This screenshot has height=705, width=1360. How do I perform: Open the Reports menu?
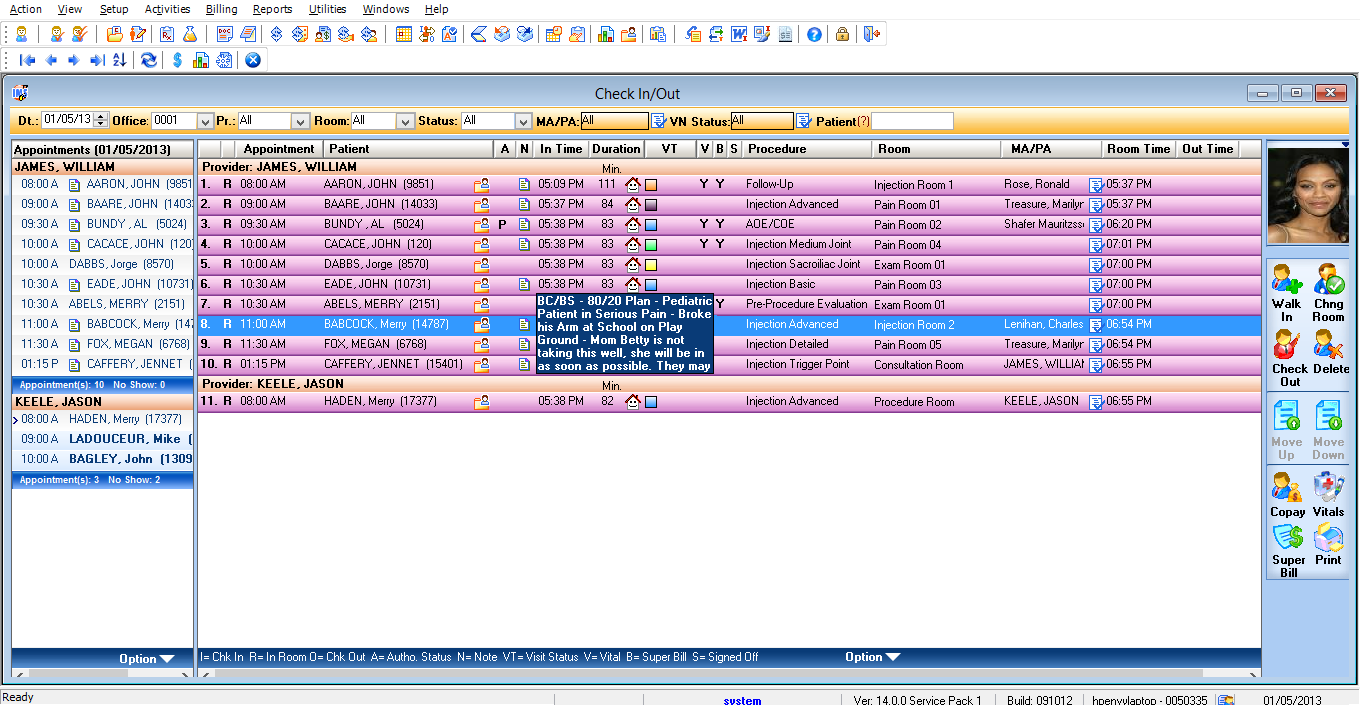point(272,9)
